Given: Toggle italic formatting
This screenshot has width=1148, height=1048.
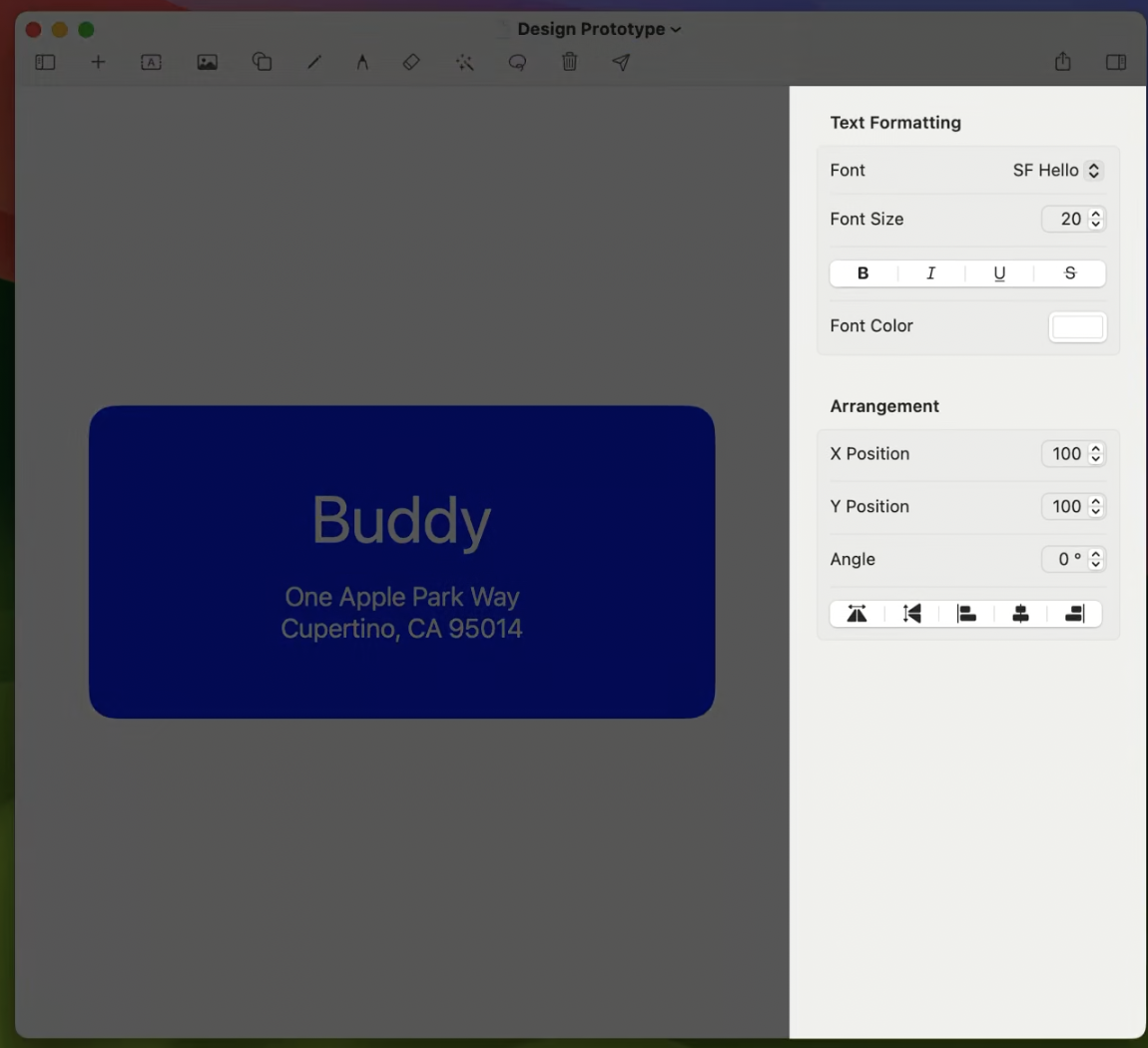Looking at the screenshot, I should point(931,272).
